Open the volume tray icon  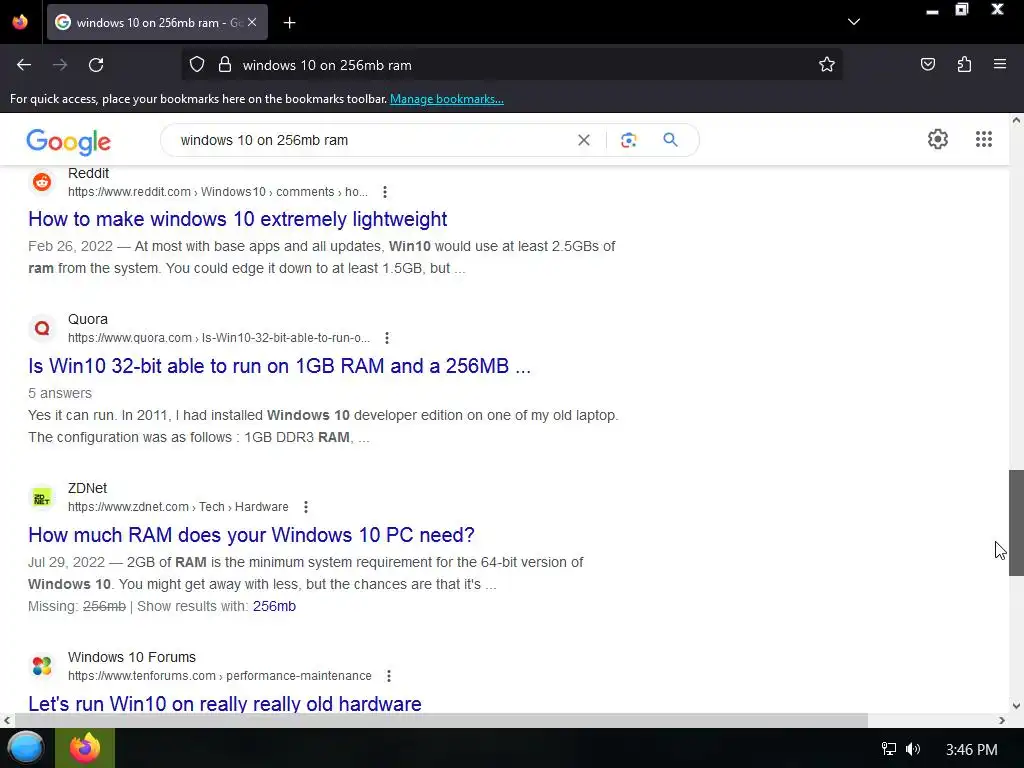click(913, 749)
